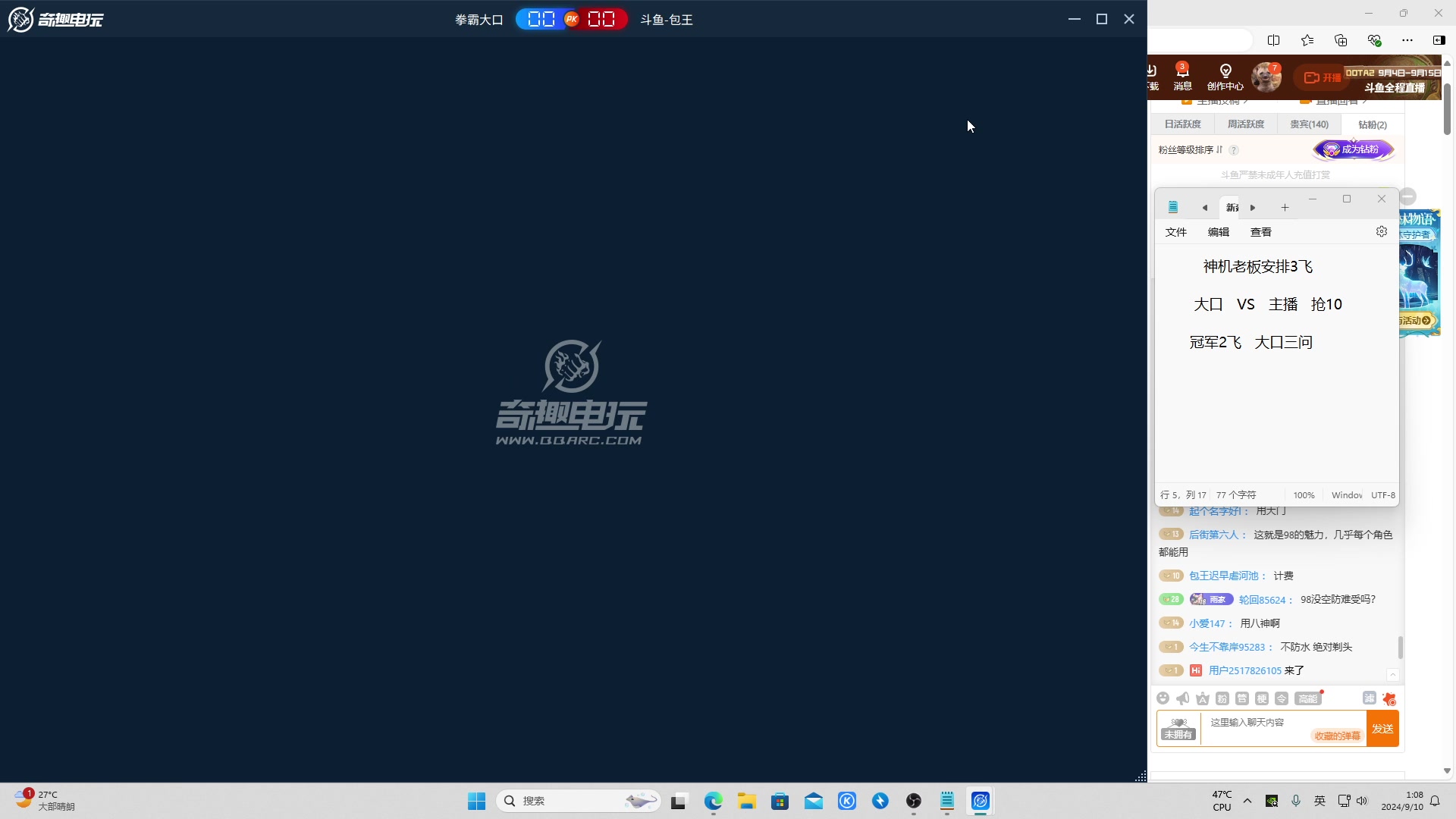Click the 管 icon in chat toolbar

tap(1241, 698)
